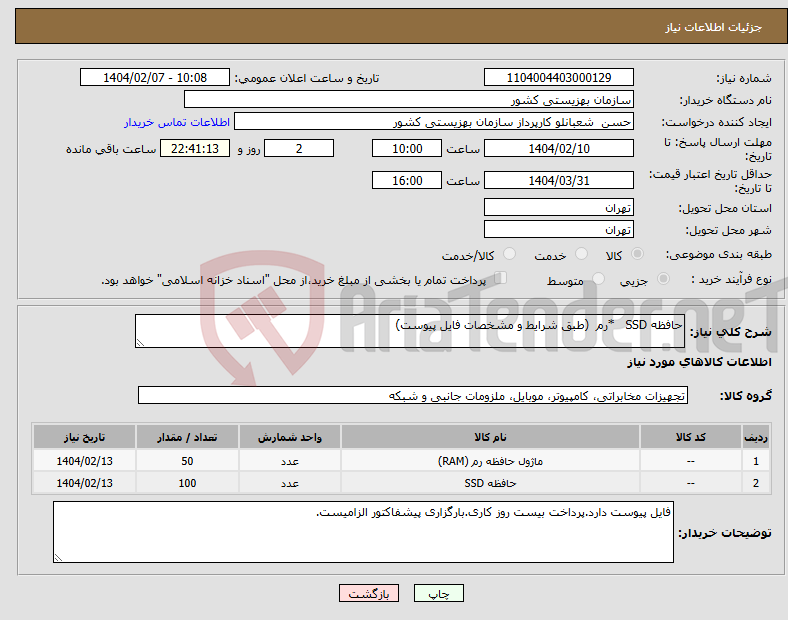
Task: Click the SSD row date 1404/02/13
Action: click(84, 483)
